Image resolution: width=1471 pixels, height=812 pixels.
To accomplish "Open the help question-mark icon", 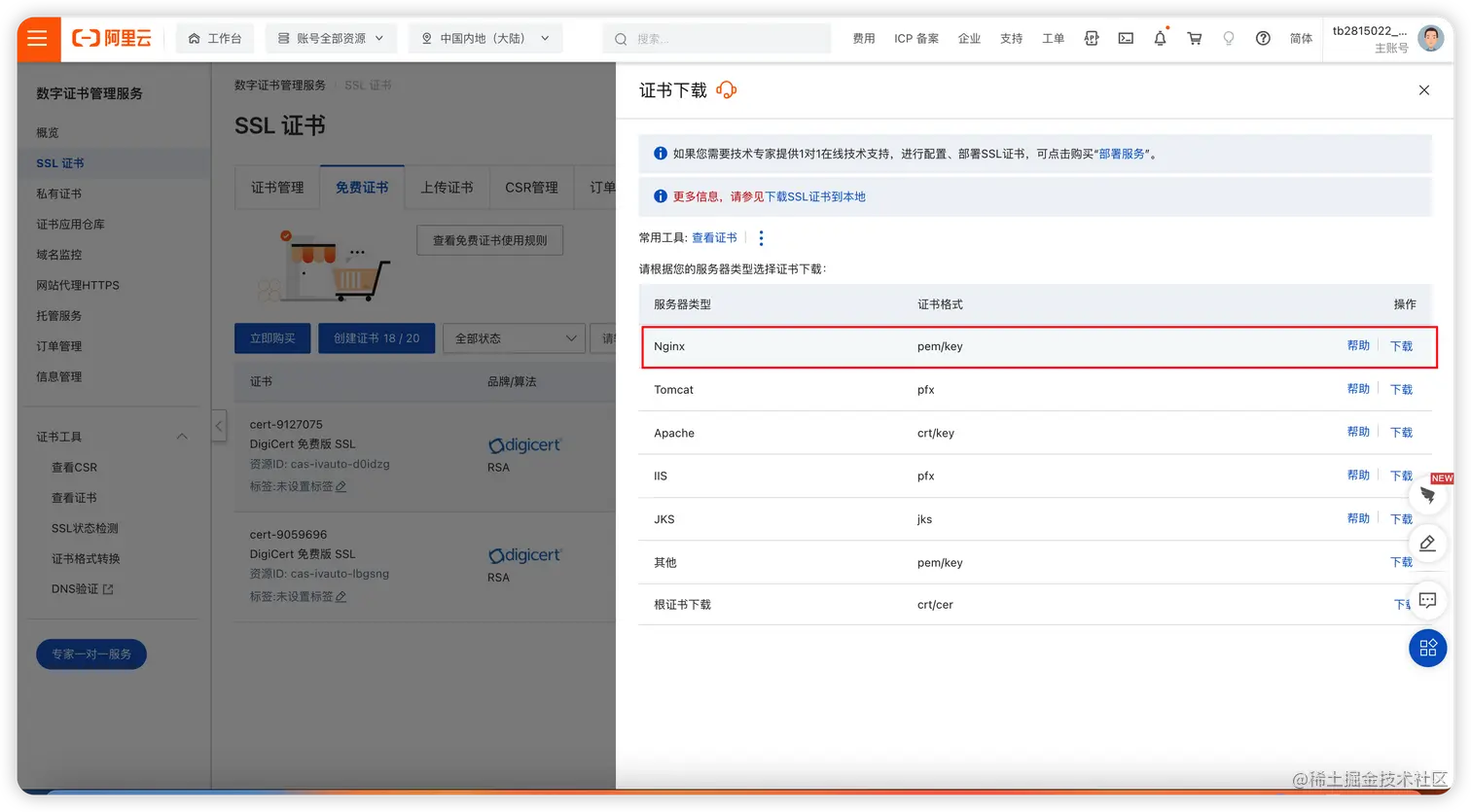I will pos(1263,39).
